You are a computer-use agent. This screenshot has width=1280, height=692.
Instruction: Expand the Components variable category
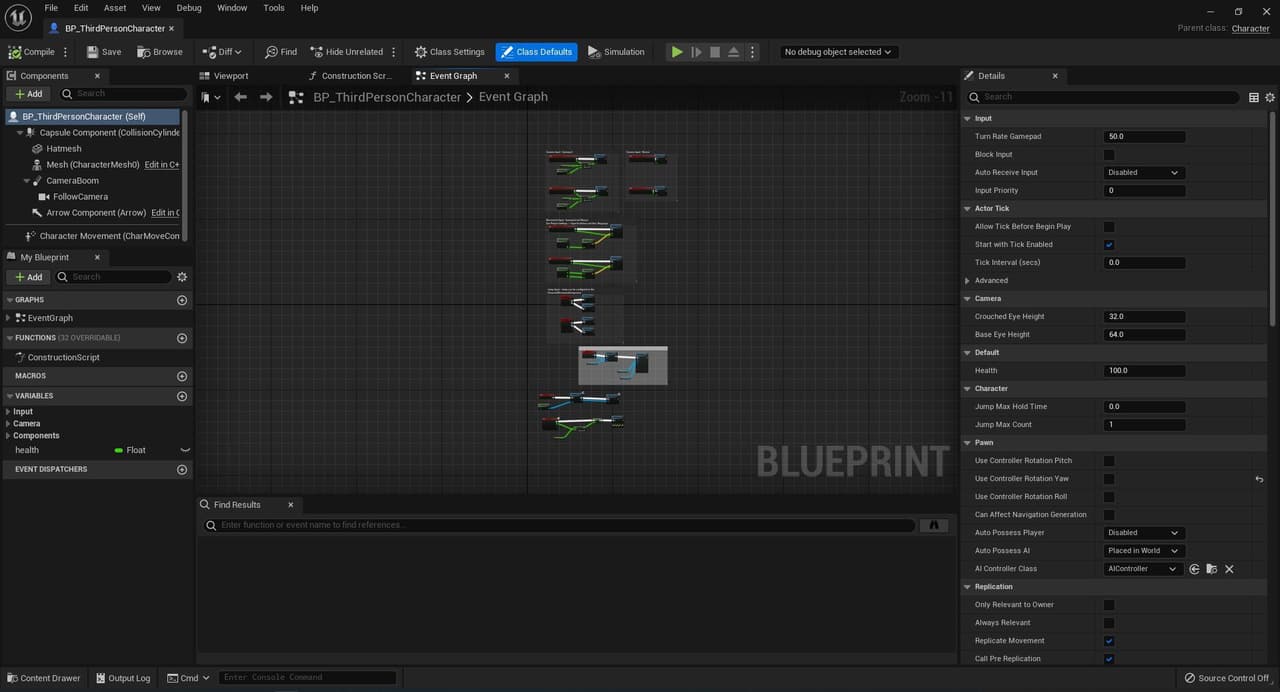8,436
